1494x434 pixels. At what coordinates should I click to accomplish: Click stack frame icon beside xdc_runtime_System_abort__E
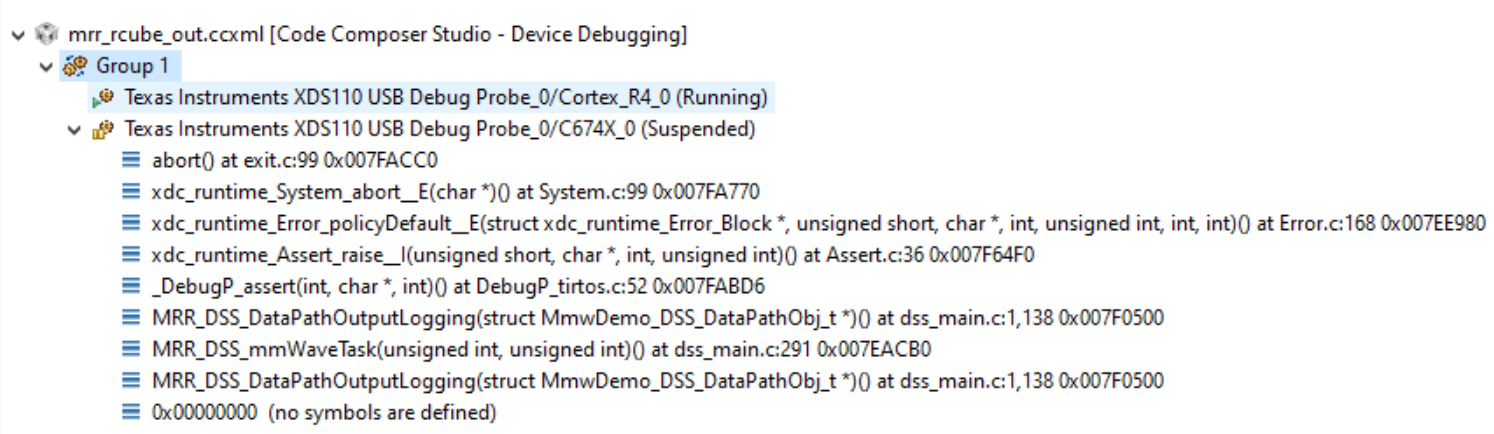tap(131, 192)
